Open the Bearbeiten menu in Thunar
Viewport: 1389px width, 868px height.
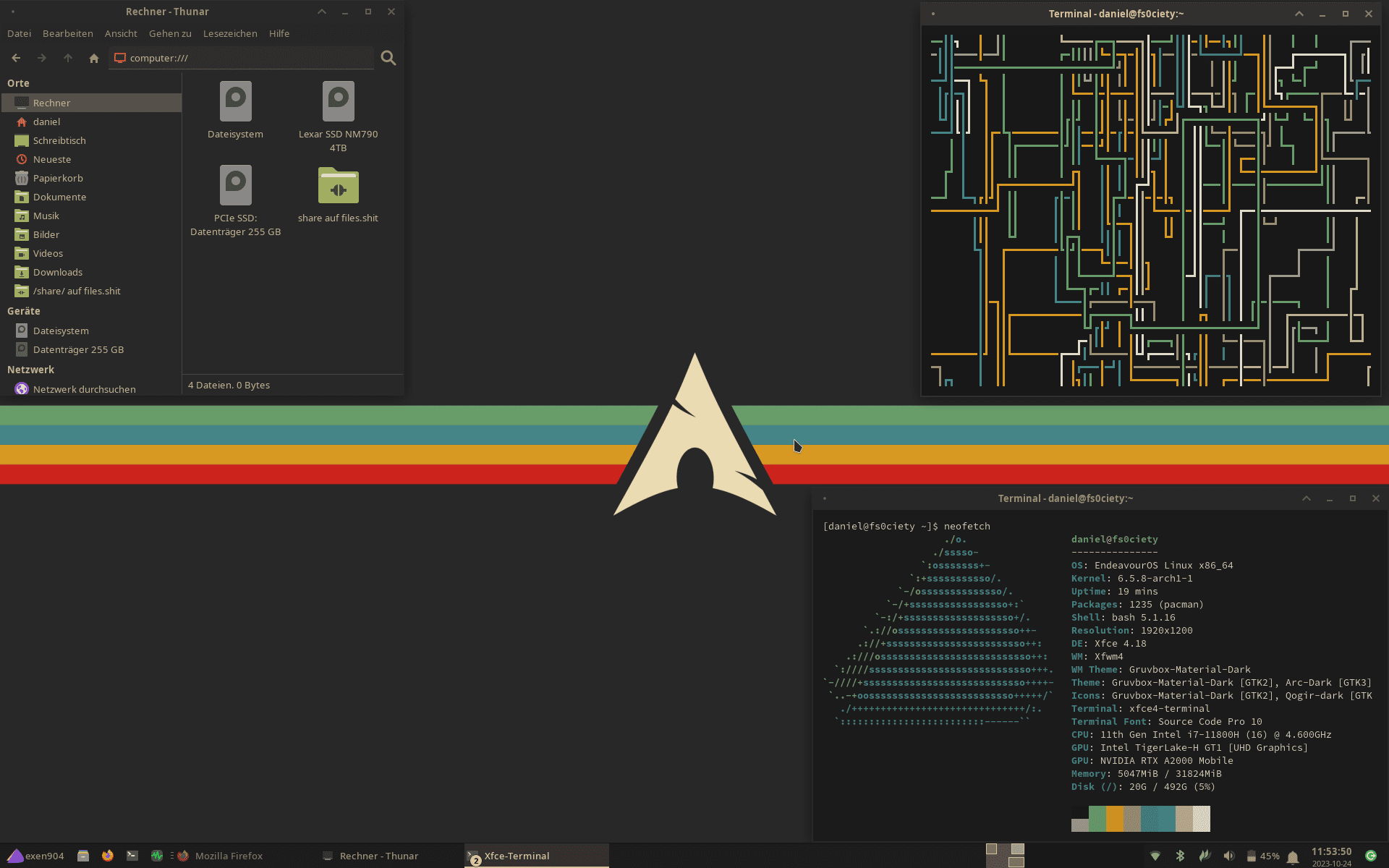click(x=68, y=33)
